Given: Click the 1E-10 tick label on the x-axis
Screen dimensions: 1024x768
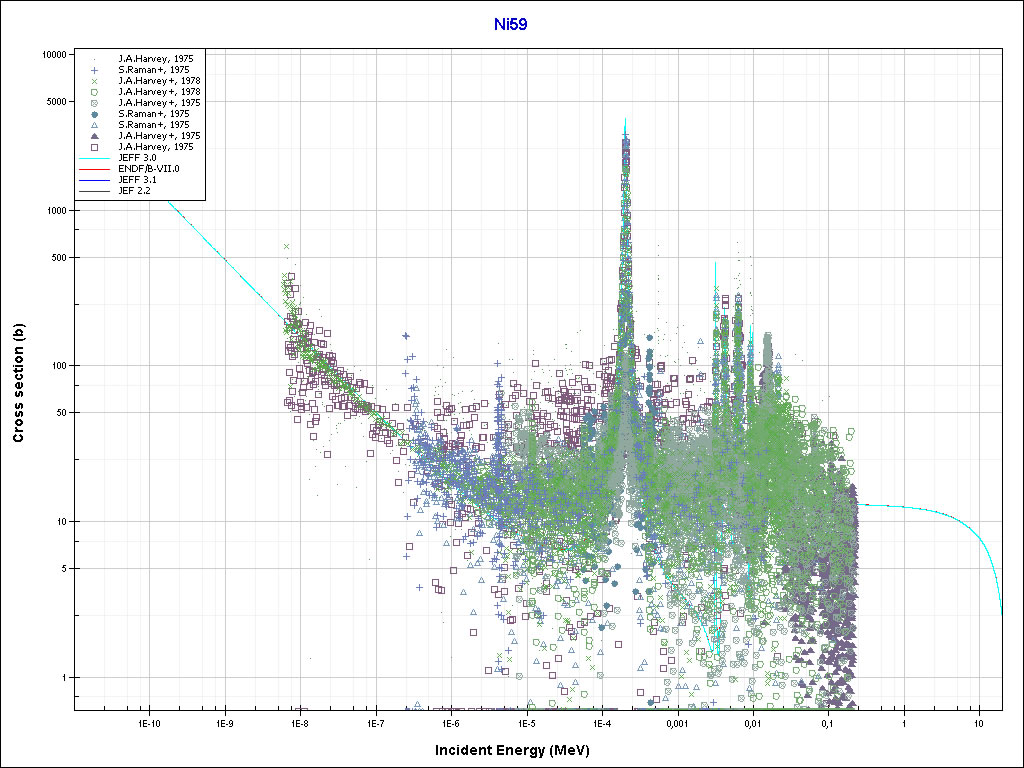Looking at the screenshot, I should [x=149, y=723].
